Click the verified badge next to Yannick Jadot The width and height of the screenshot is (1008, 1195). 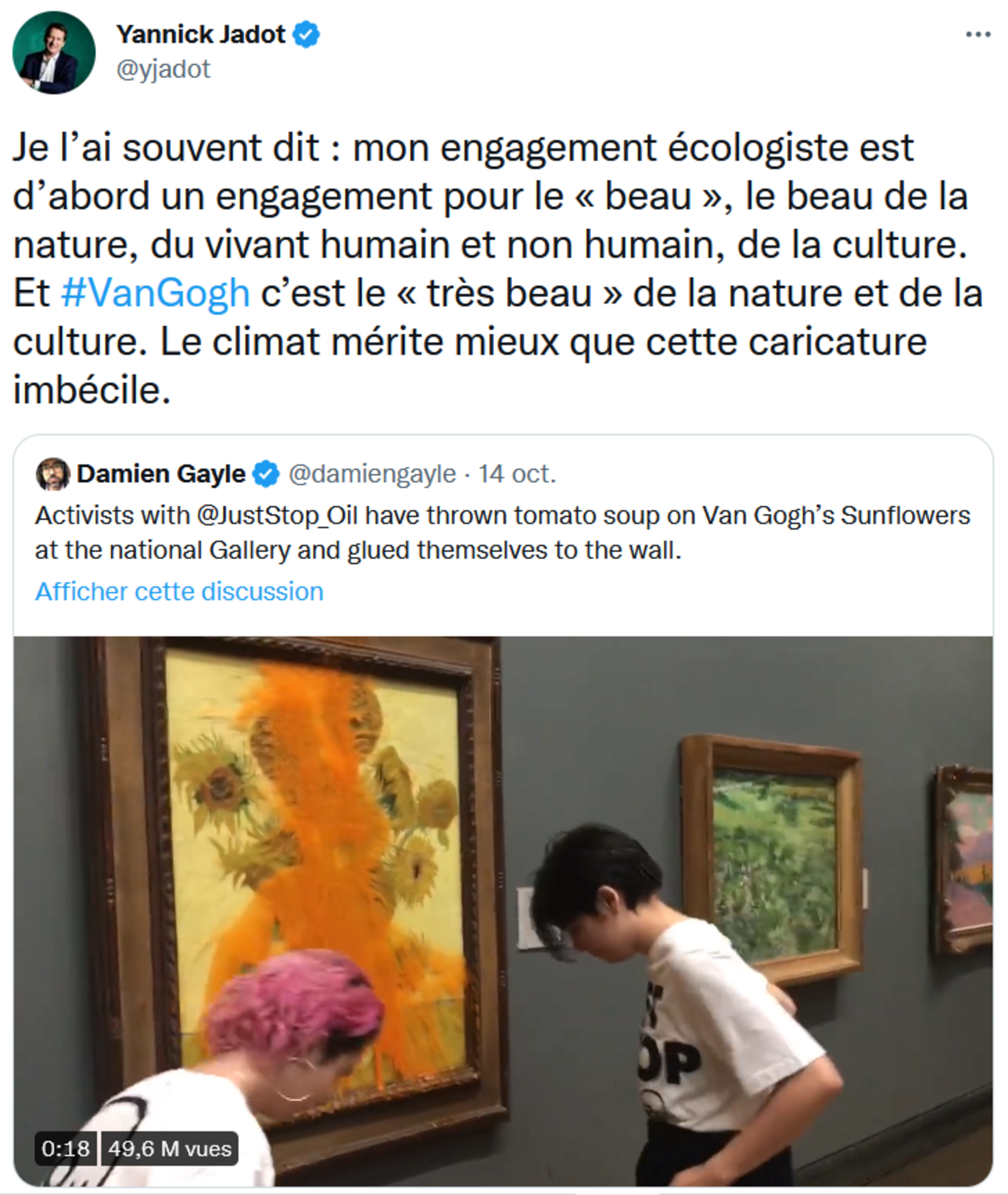coord(306,35)
